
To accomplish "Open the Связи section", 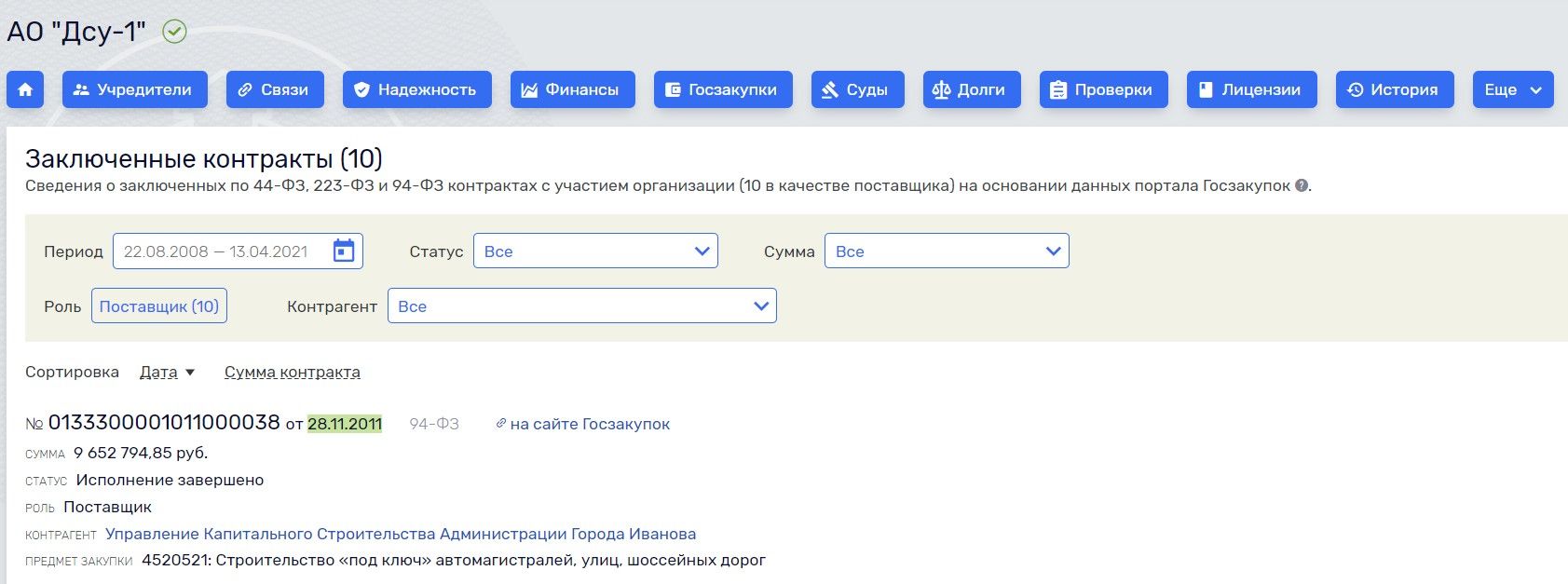I will (275, 89).
